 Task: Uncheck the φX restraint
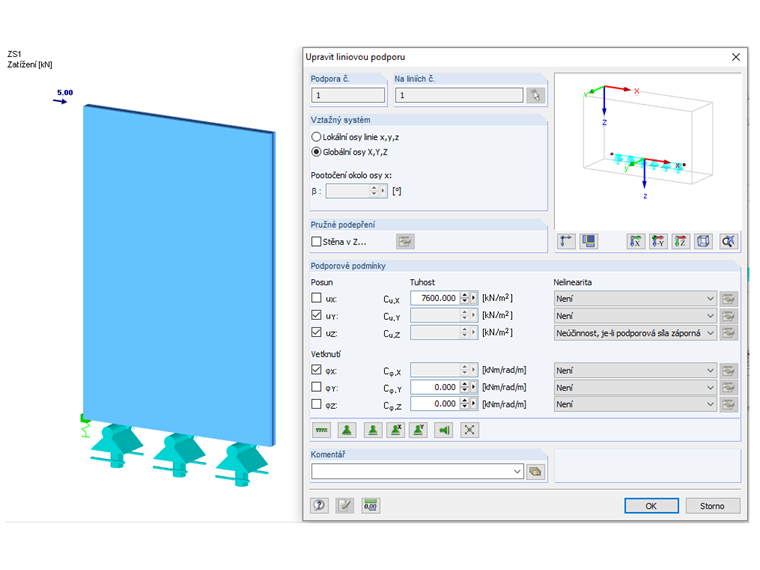316,370
